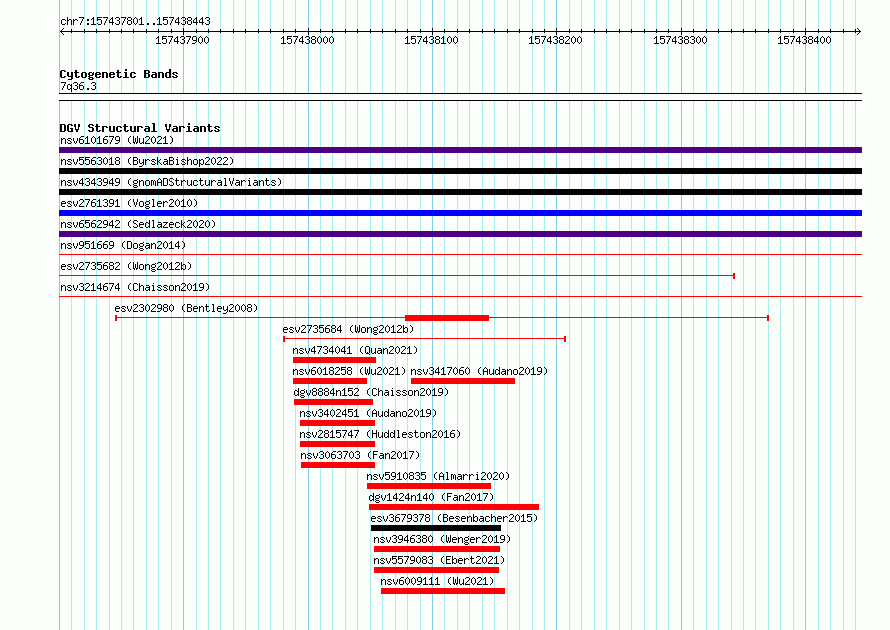
Task: Open the esv3679378 (Besenbacher2015) label
Action: point(454,518)
